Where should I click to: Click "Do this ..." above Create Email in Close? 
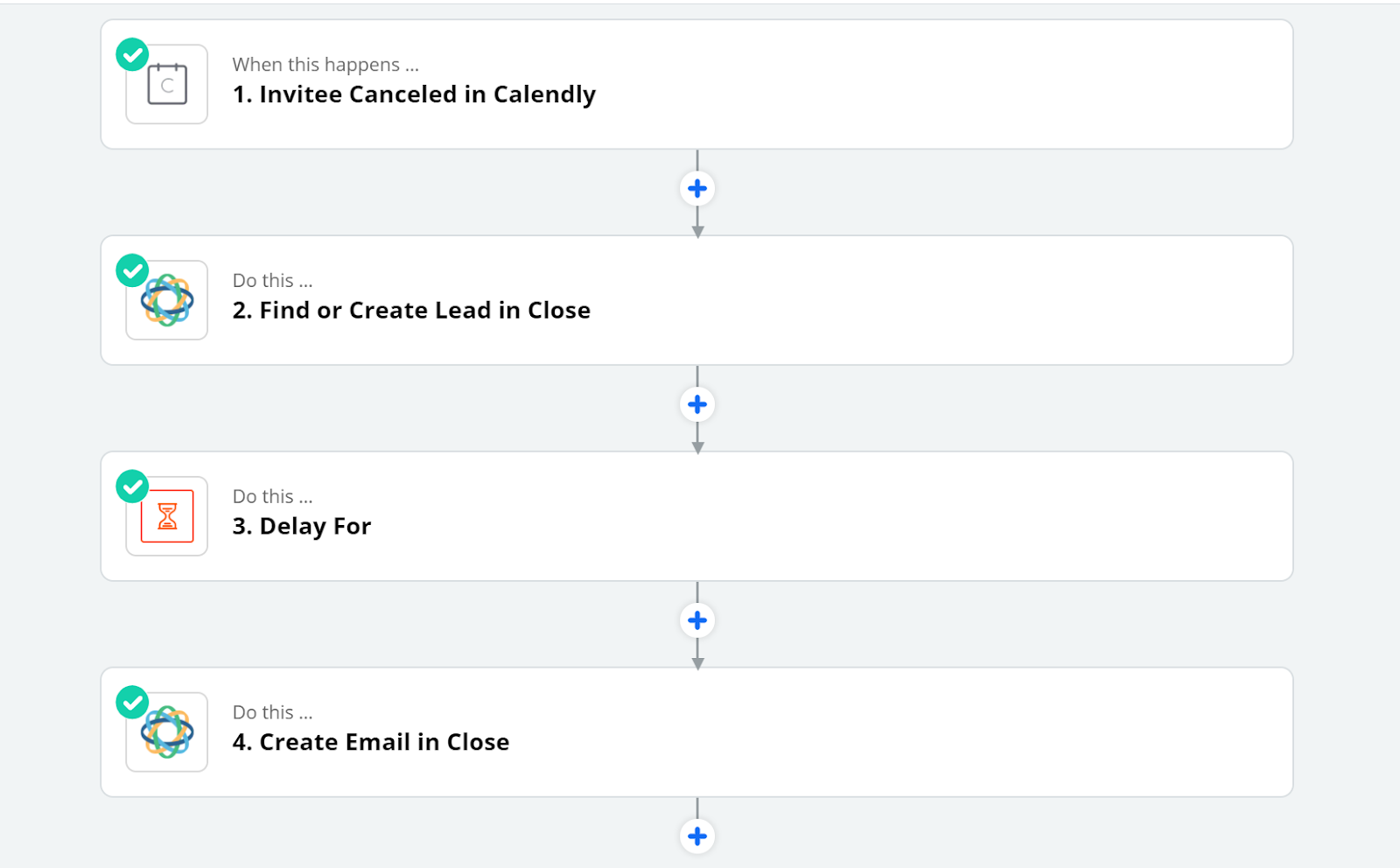click(272, 713)
